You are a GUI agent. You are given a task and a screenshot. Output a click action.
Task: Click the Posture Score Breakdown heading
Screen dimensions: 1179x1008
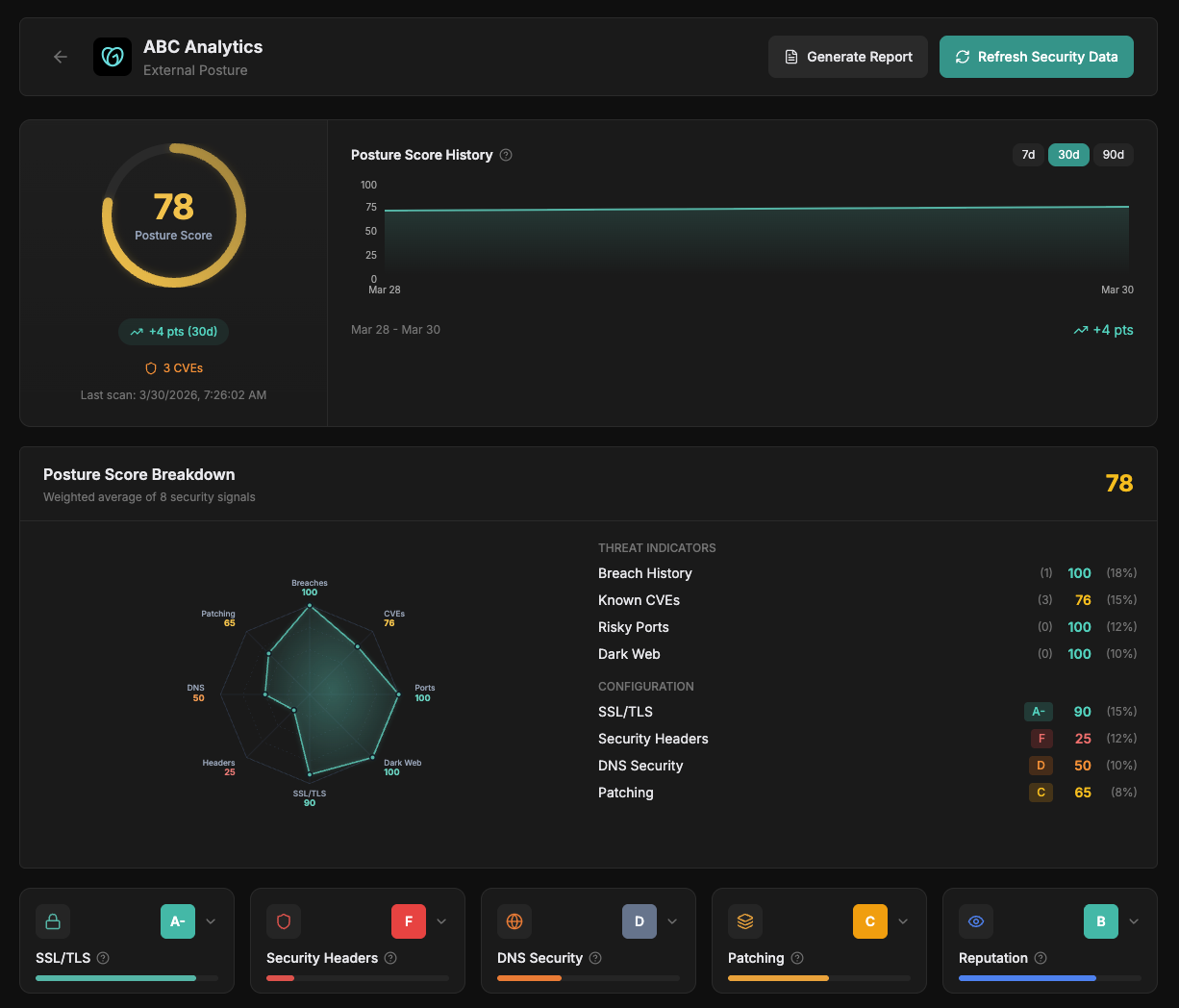139,474
